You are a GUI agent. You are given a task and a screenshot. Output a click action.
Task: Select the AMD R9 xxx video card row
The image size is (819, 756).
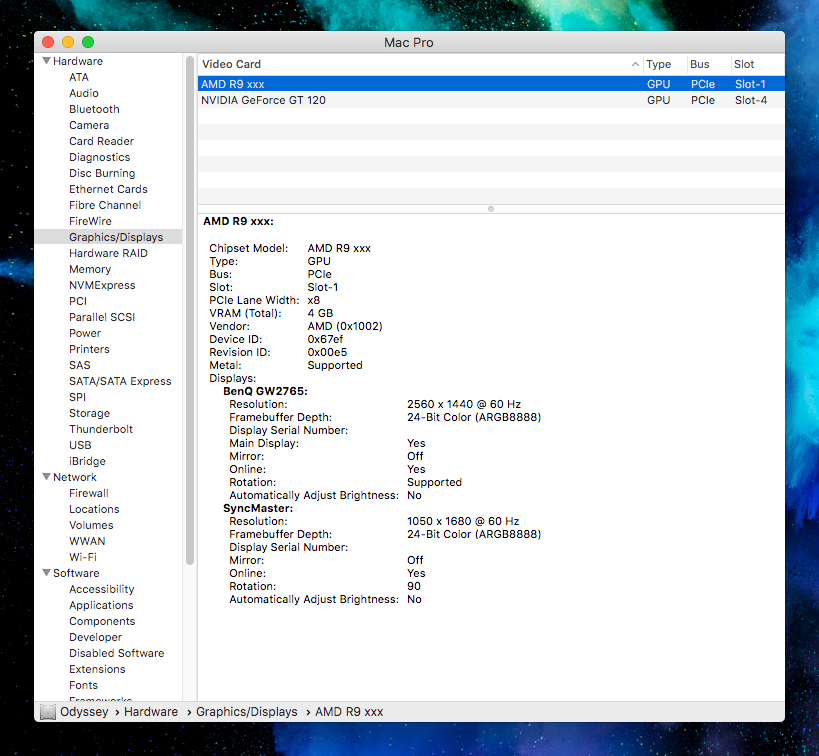491,84
